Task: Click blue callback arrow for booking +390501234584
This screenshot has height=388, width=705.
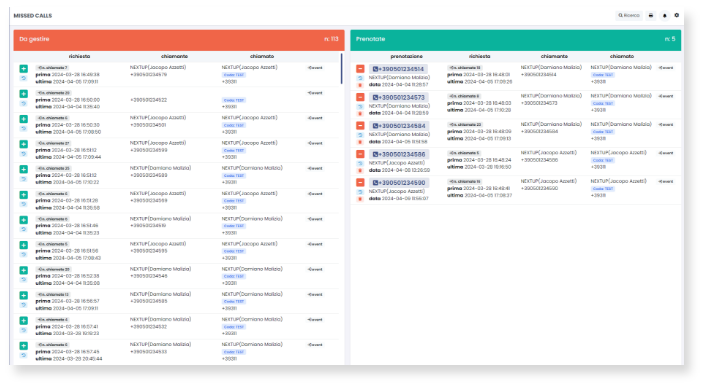Action: point(360,135)
